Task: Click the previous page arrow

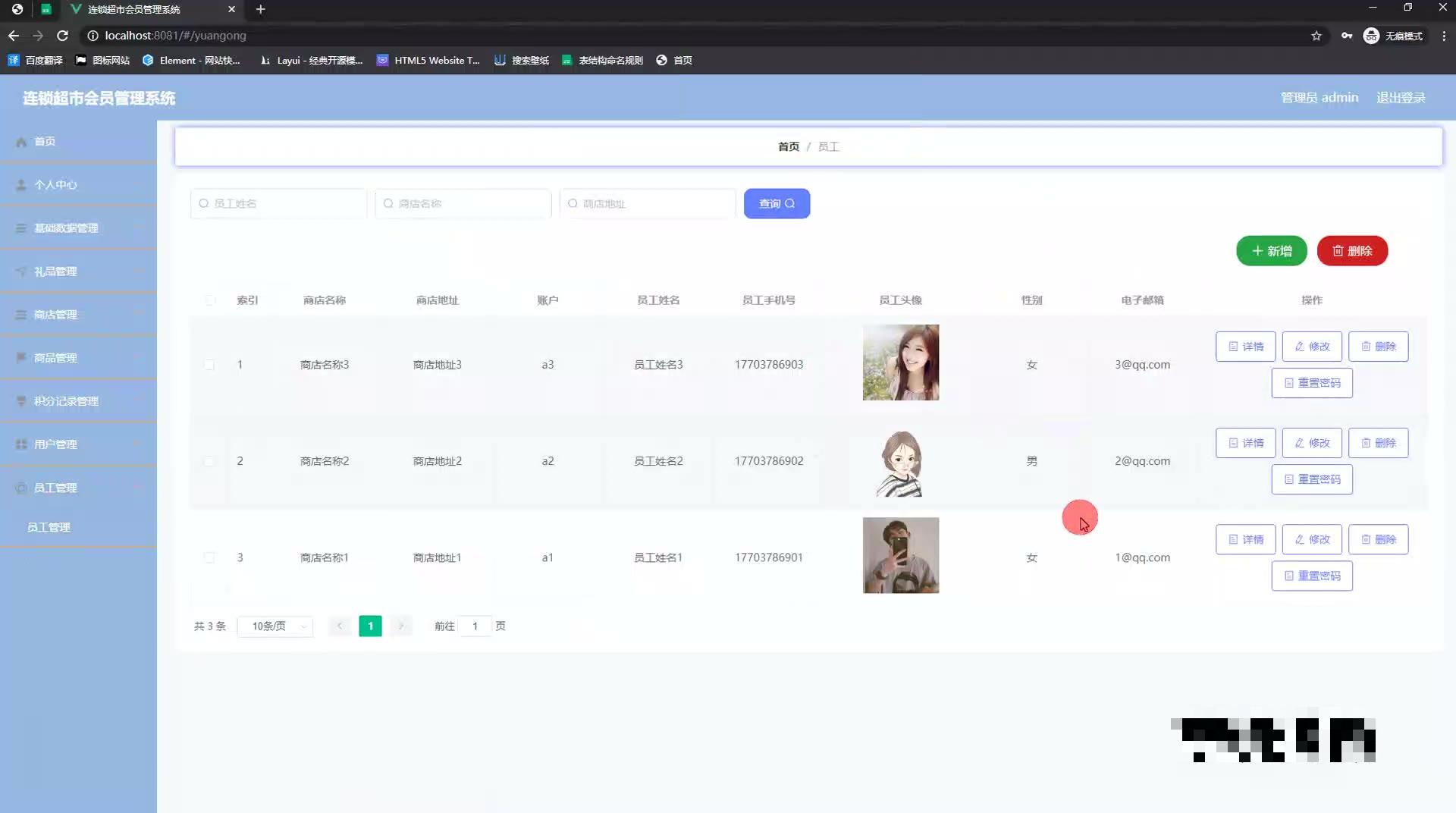Action: coord(340,626)
